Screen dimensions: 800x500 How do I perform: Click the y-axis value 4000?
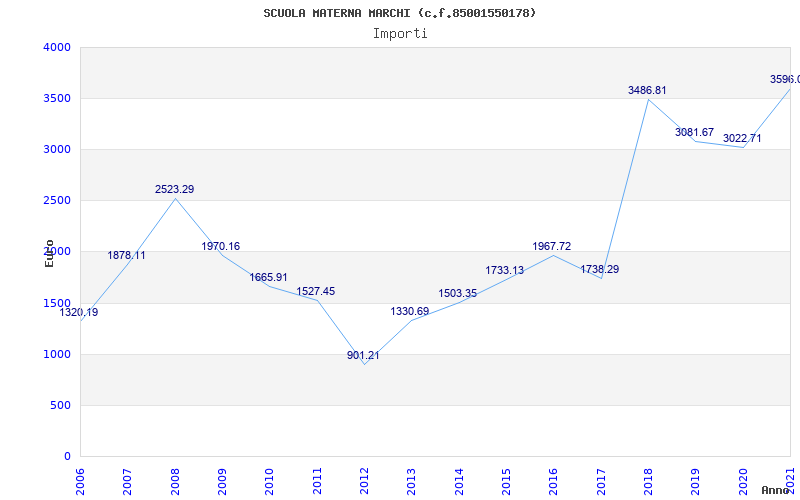57,47
